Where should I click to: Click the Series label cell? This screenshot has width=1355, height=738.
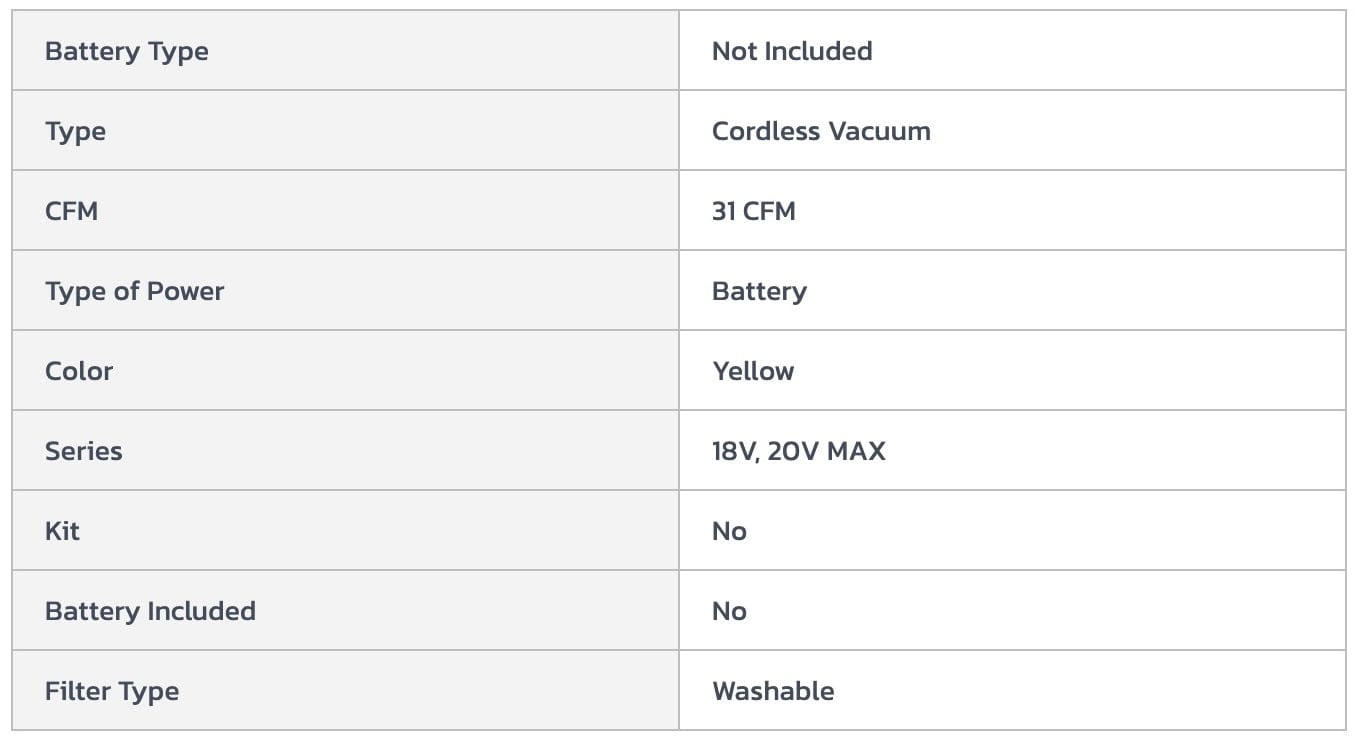(83, 451)
